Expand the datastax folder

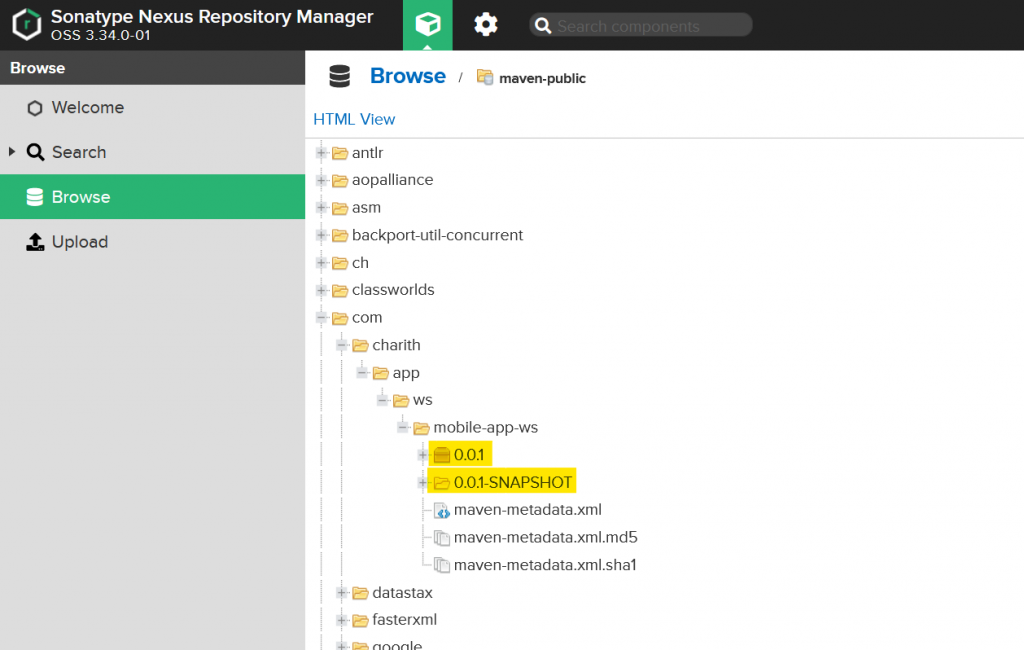(342, 593)
